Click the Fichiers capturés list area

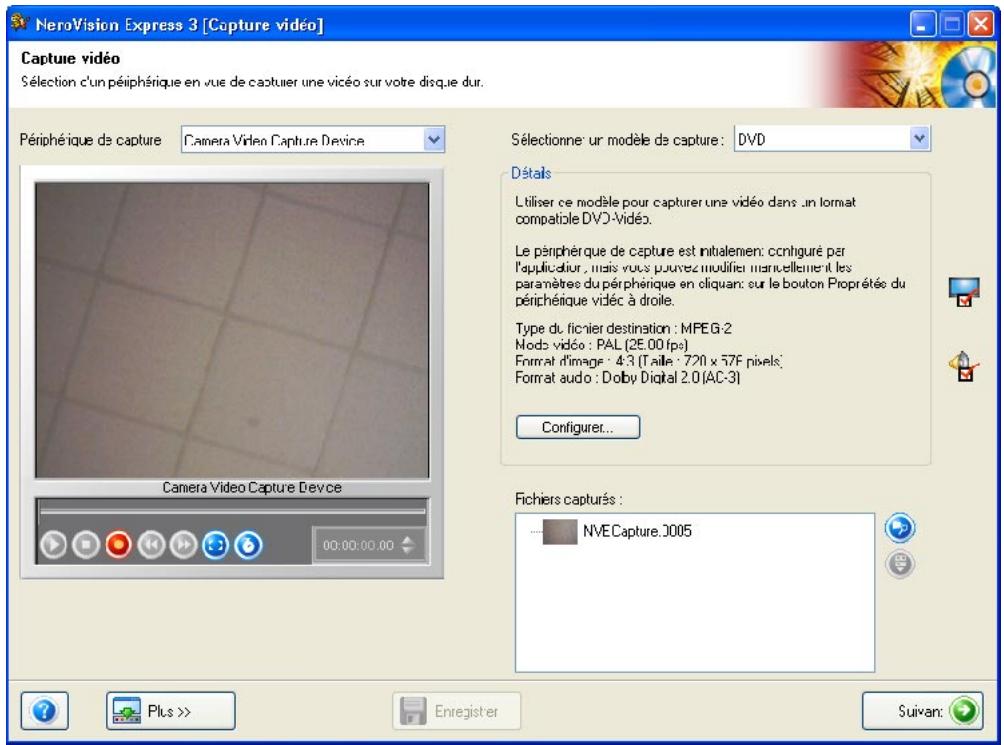tap(695, 592)
